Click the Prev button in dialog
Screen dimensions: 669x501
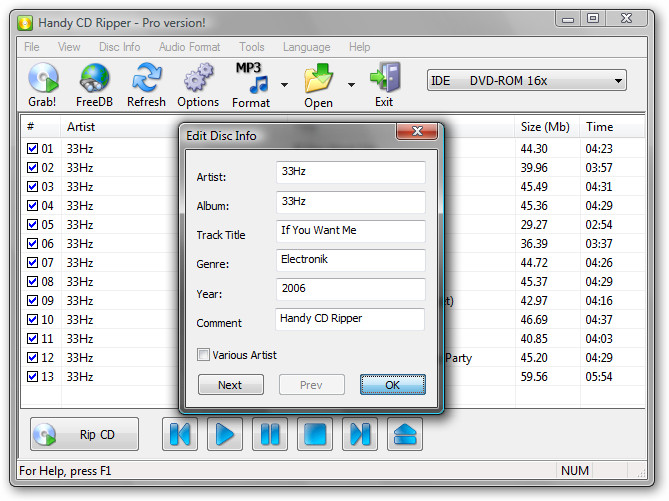[x=311, y=385]
